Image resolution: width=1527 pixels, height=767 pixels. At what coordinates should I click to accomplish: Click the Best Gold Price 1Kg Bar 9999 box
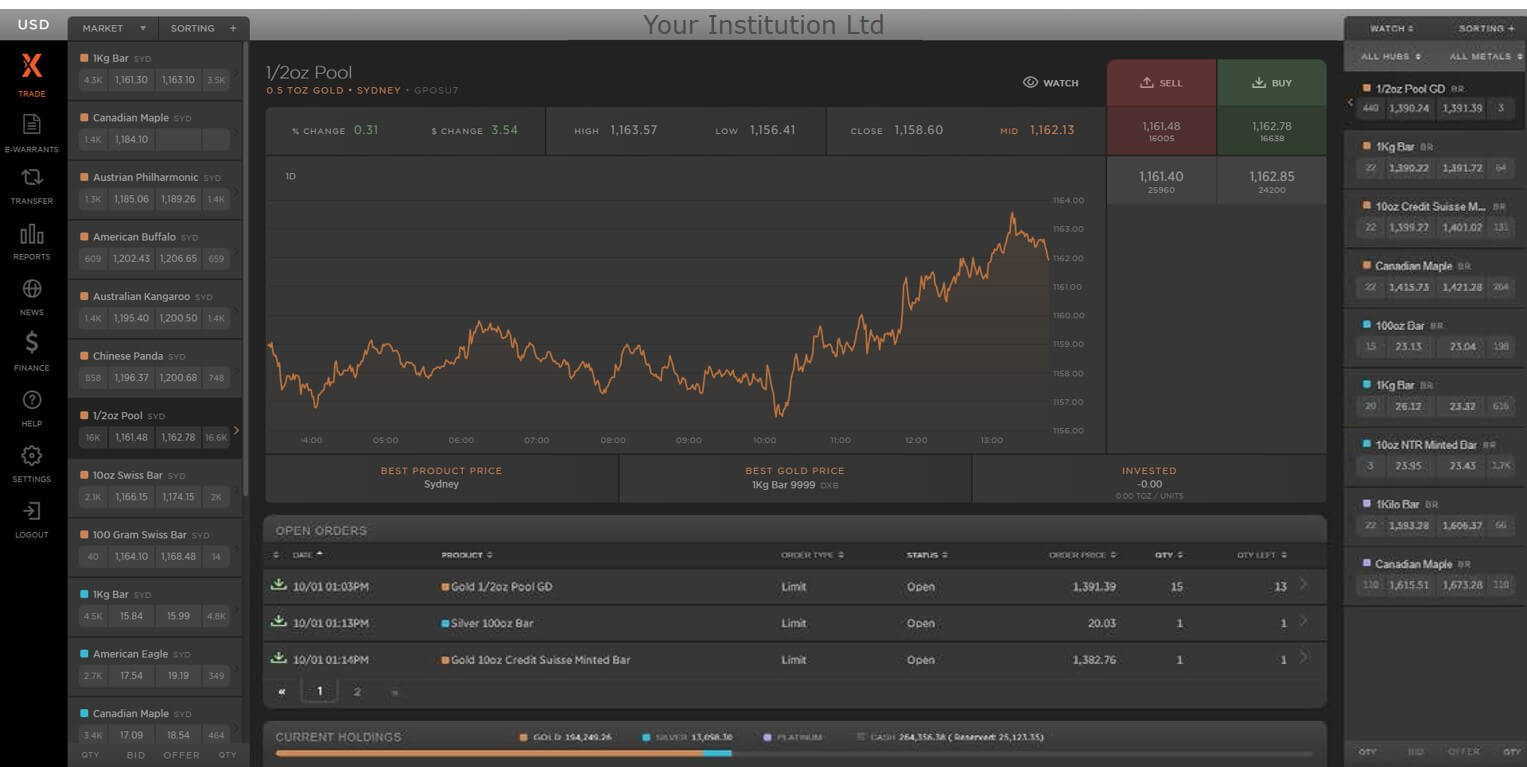click(795, 478)
